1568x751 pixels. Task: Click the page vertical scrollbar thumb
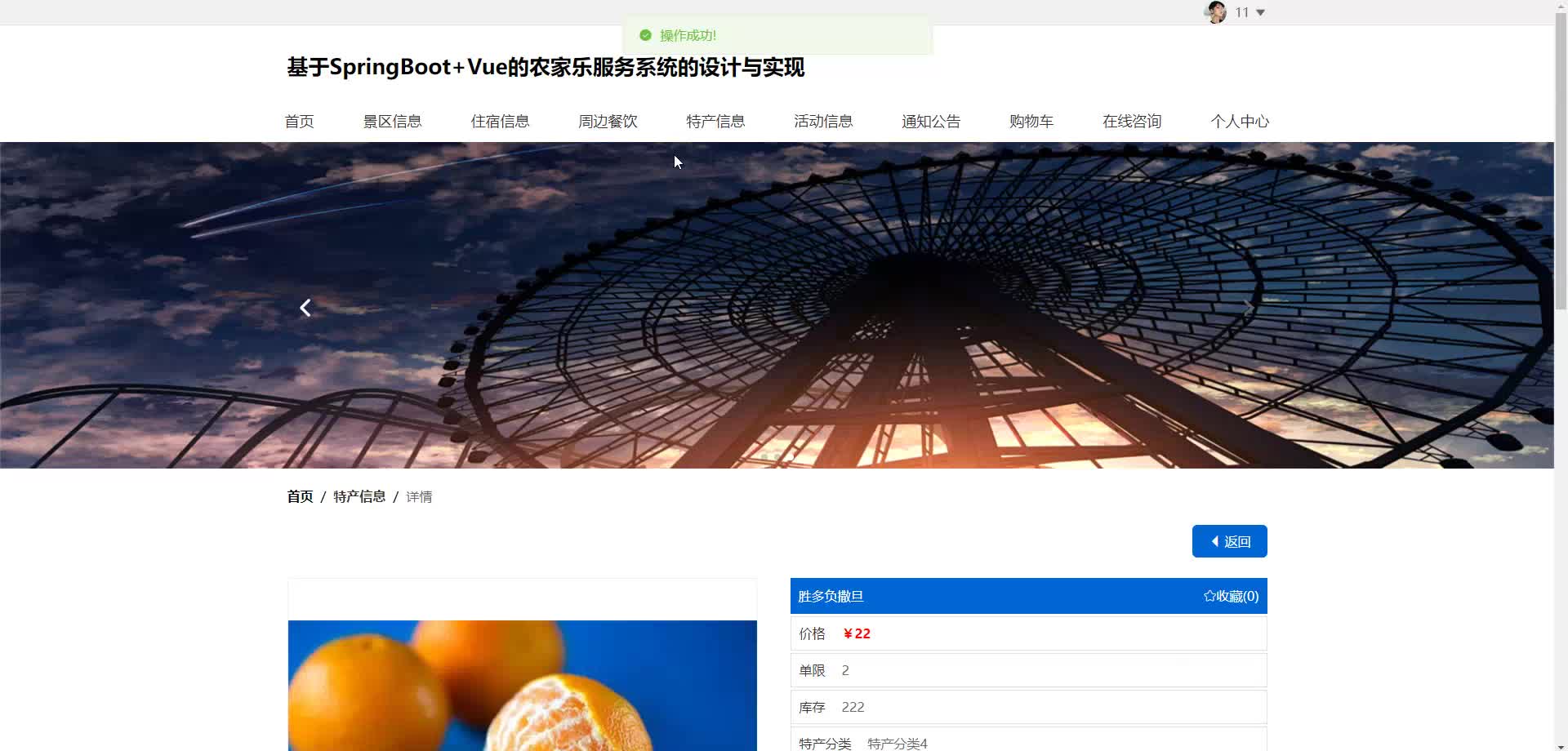point(1561,163)
